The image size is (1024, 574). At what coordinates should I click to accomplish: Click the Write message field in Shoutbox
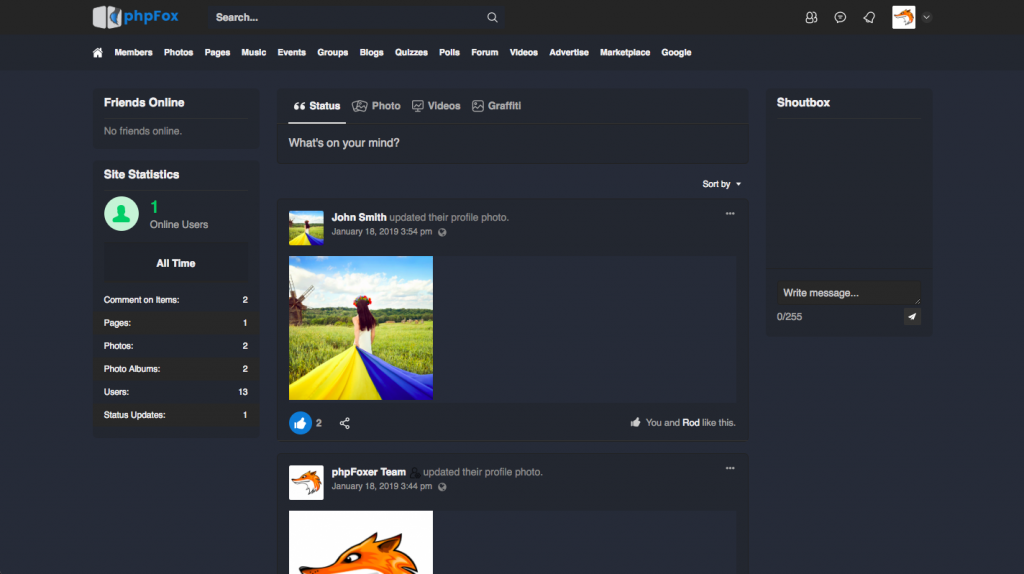click(x=849, y=293)
